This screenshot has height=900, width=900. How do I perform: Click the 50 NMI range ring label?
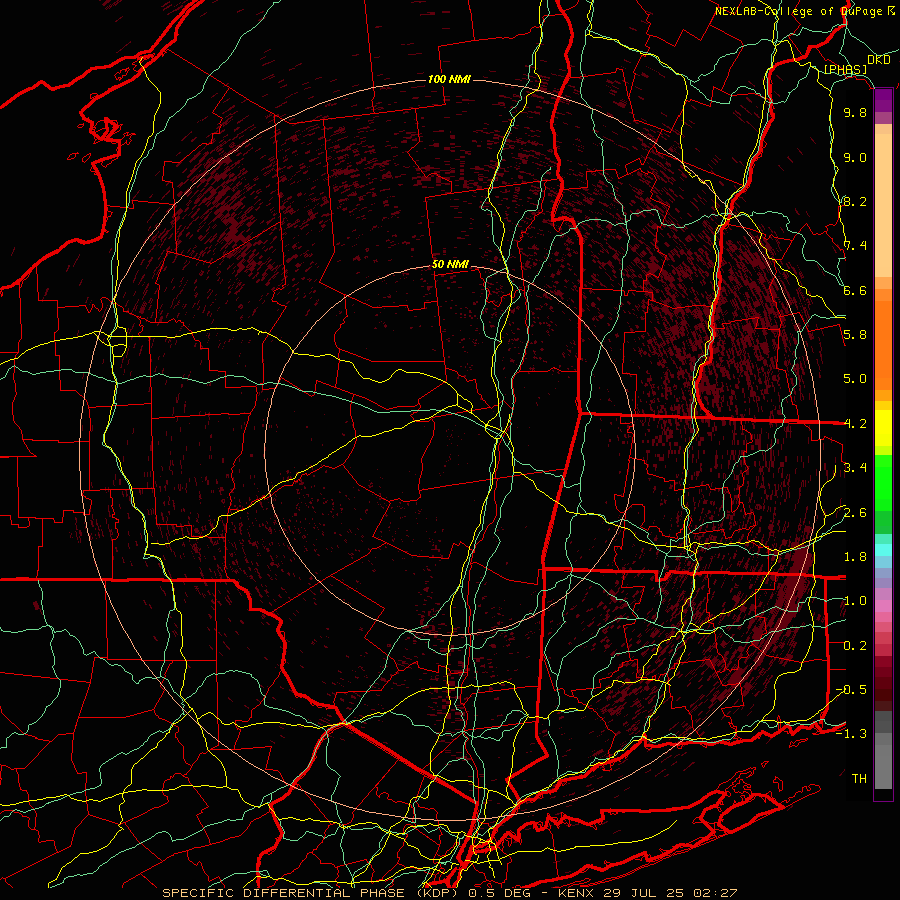click(x=450, y=265)
